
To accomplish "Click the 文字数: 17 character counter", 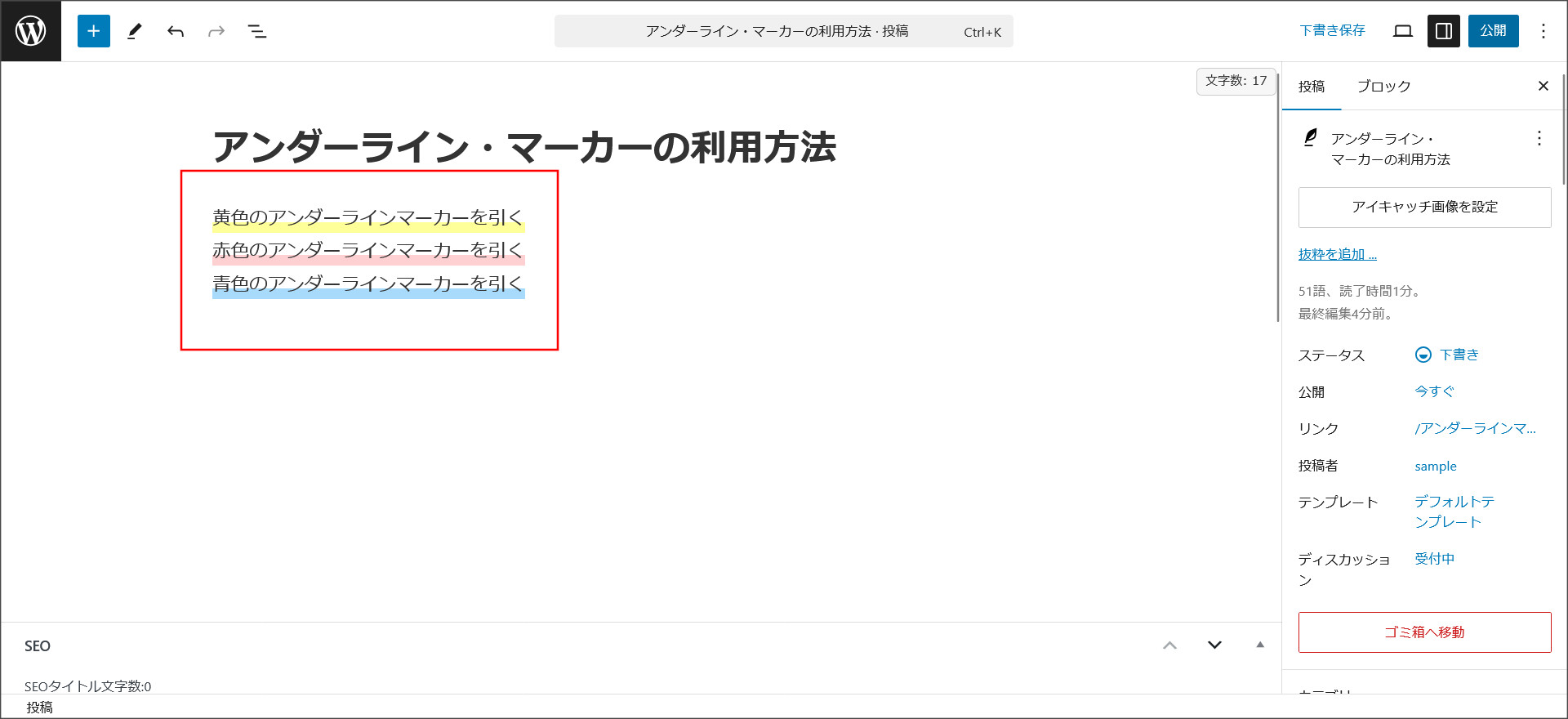I will (1236, 81).
